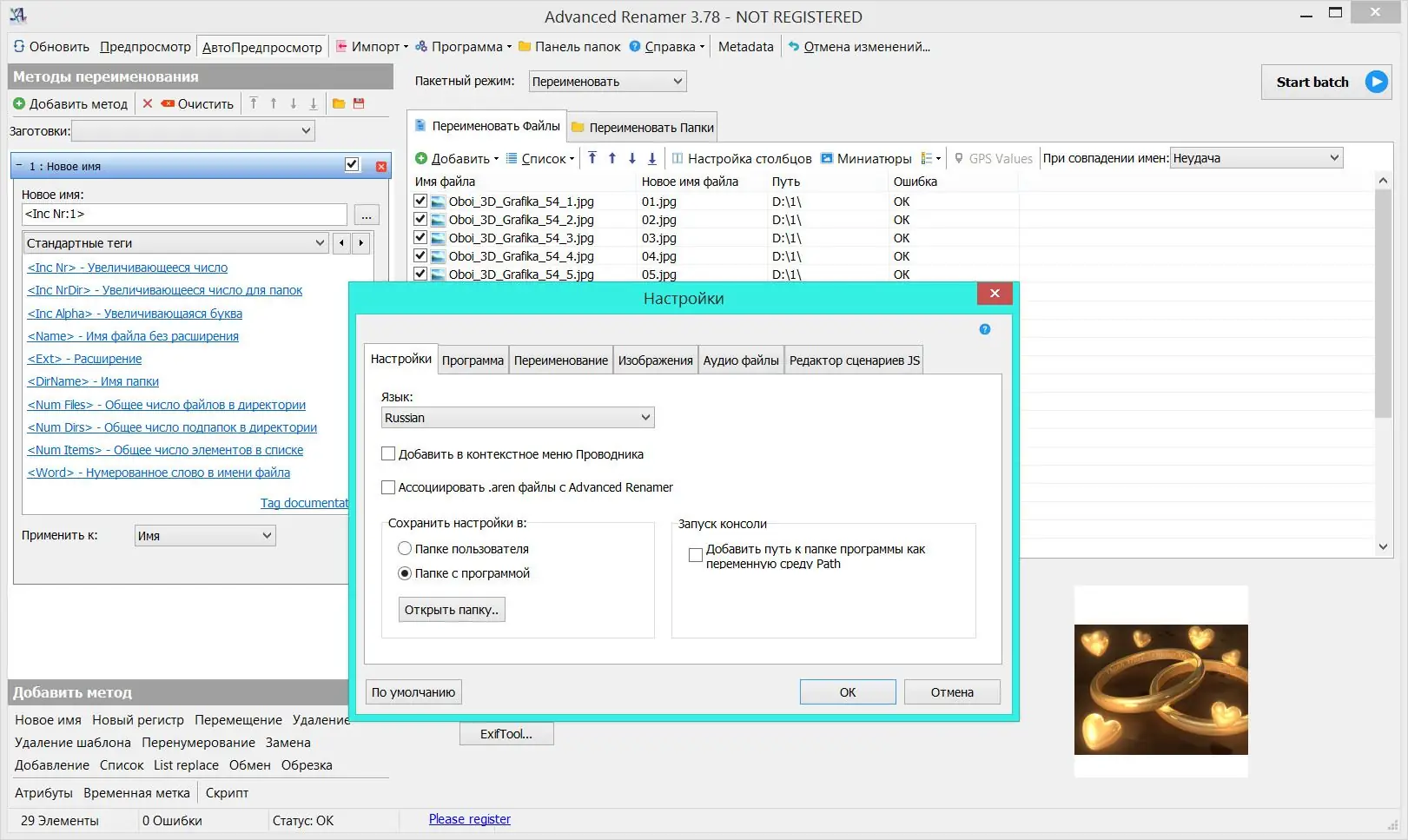Open the Панель папок folder panel
The width and height of the screenshot is (1408, 840).
click(569, 47)
